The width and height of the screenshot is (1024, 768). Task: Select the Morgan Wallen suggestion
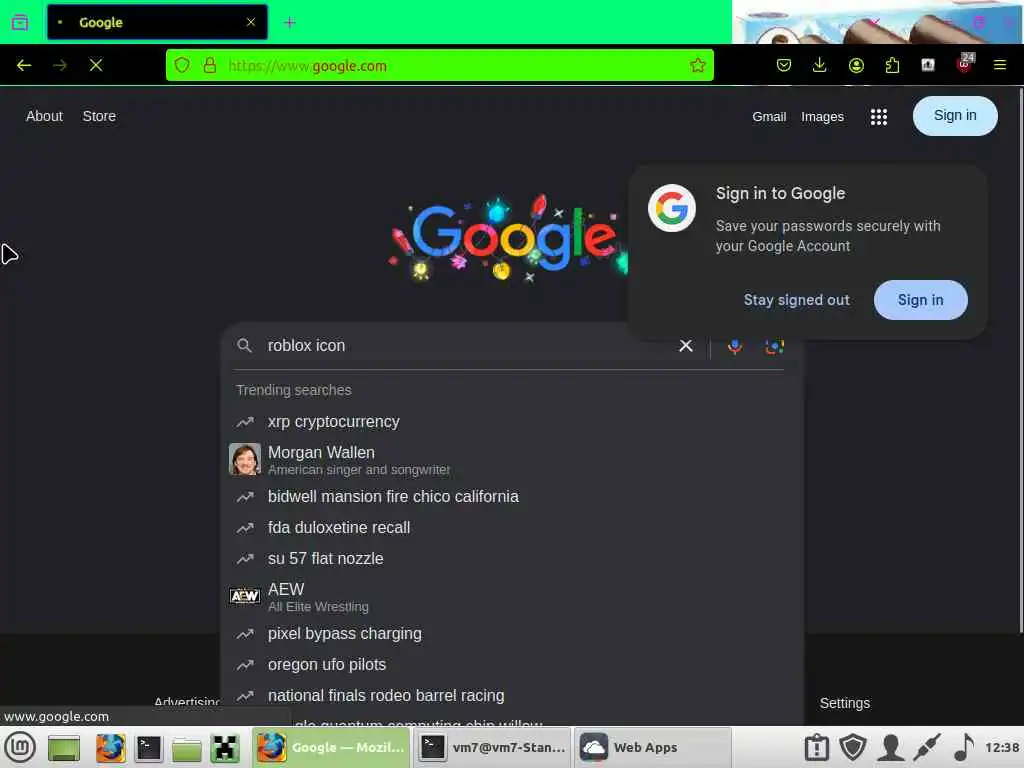[511, 460]
